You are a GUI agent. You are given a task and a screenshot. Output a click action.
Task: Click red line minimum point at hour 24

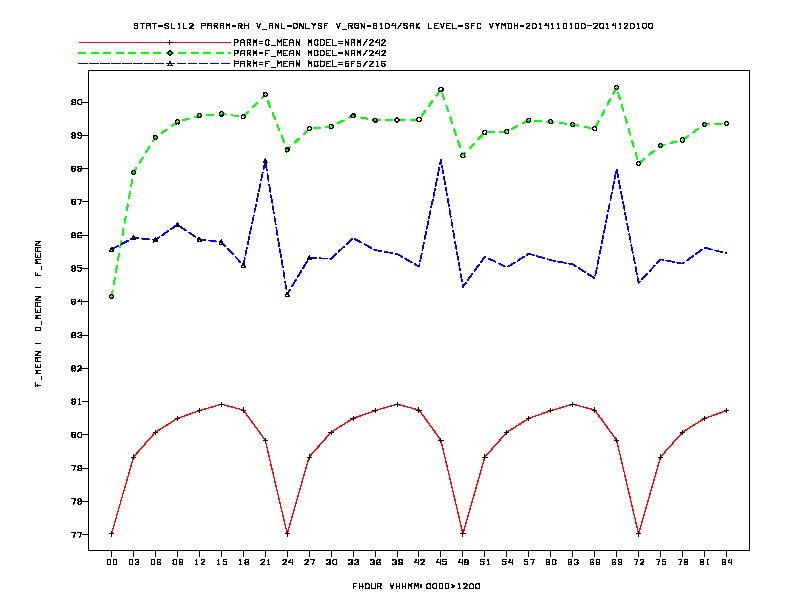pos(287,534)
